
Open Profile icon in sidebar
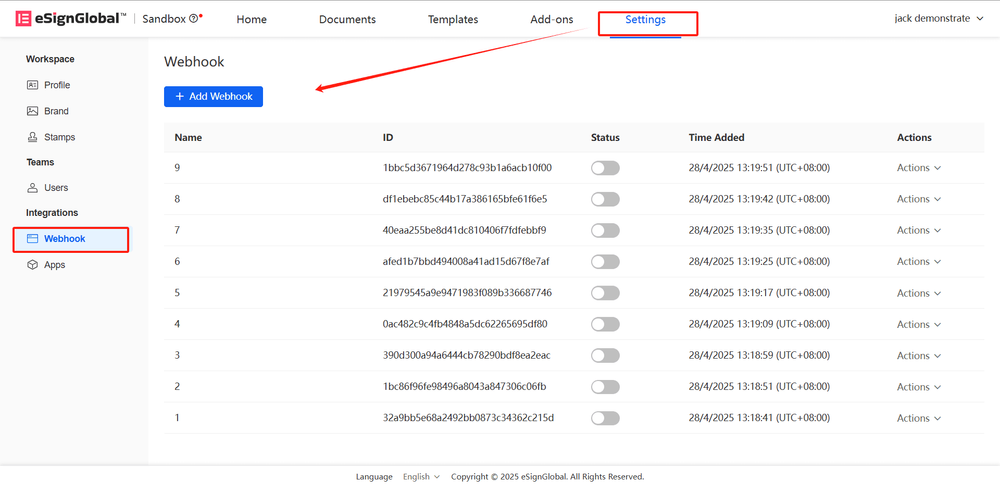tap(33, 85)
